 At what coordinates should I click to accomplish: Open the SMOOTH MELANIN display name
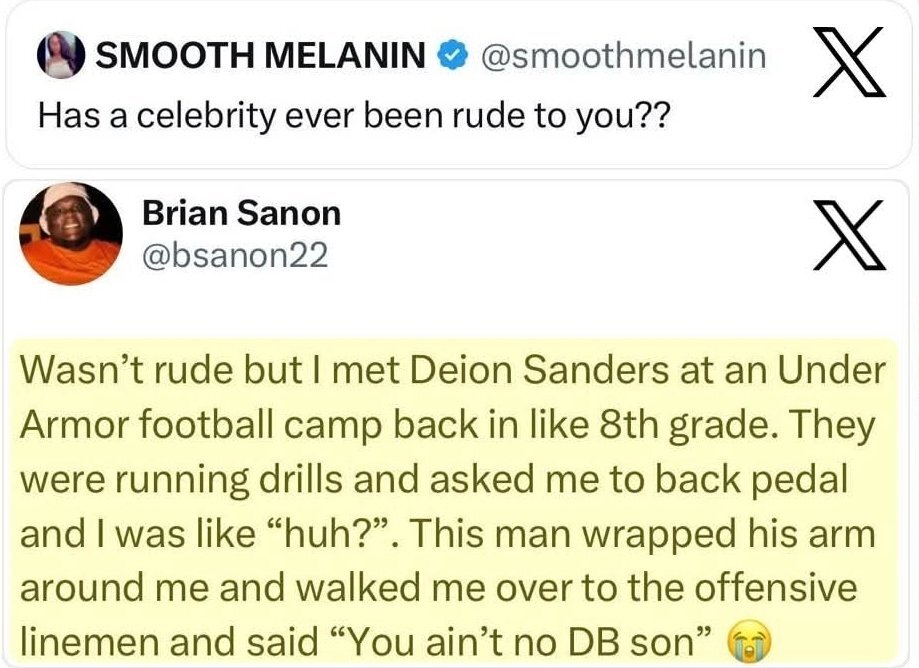coord(260,57)
